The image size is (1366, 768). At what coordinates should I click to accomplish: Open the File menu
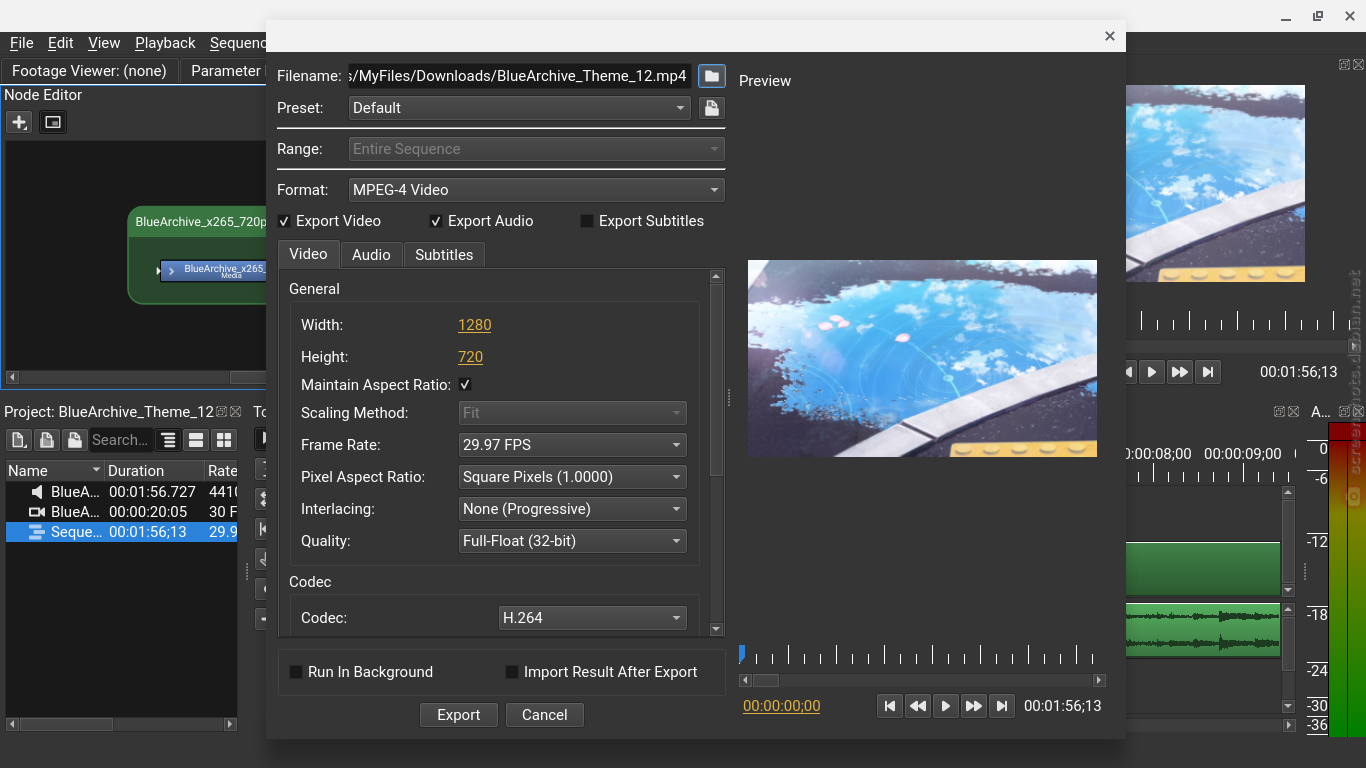click(x=22, y=43)
